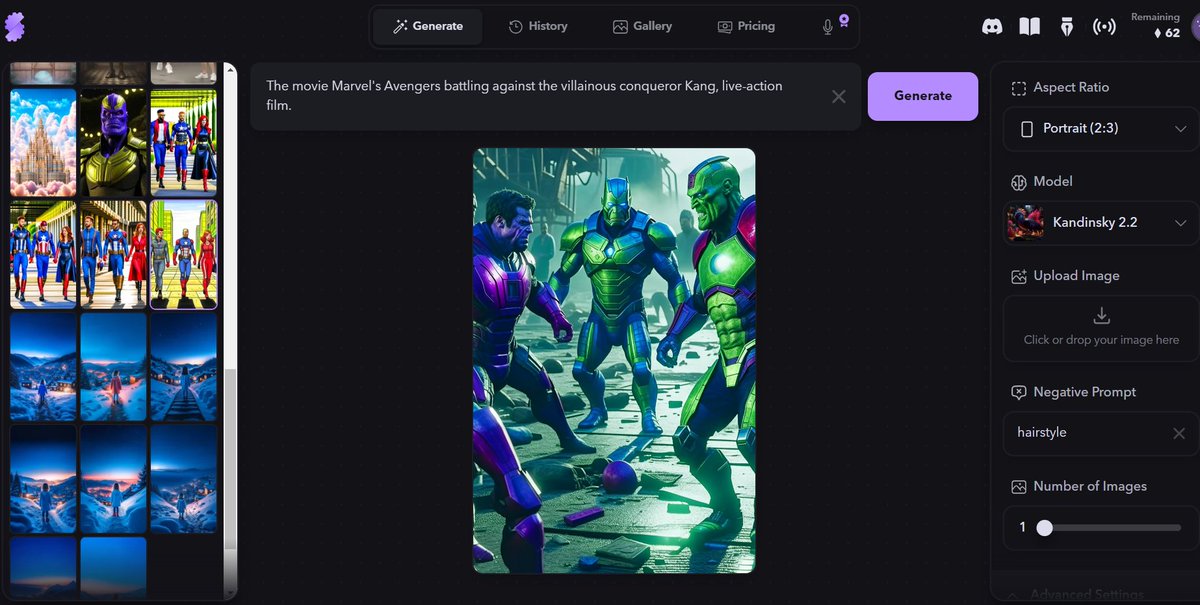Switch to the Generate tab
The image size is (1200, 605).
(428, 26)
